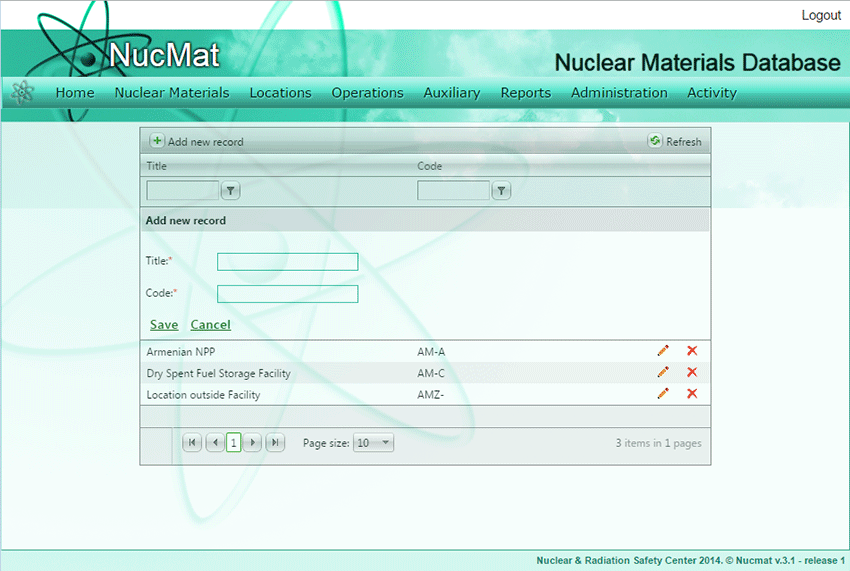
Task: Edit the Dry Spent Fuel Storage Facility row
Action: click(x=662, y=372)
